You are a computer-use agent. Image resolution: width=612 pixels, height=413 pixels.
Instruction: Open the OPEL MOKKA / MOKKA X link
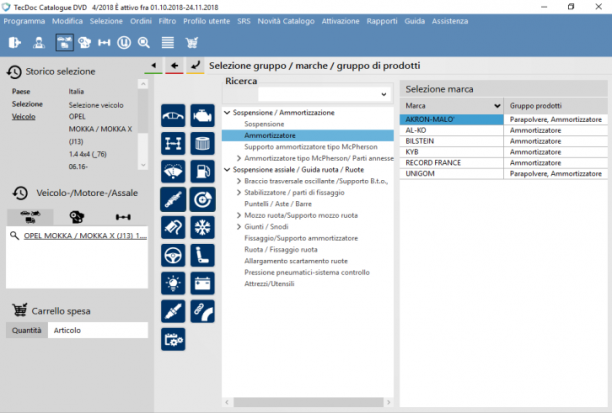coord(85,236)
